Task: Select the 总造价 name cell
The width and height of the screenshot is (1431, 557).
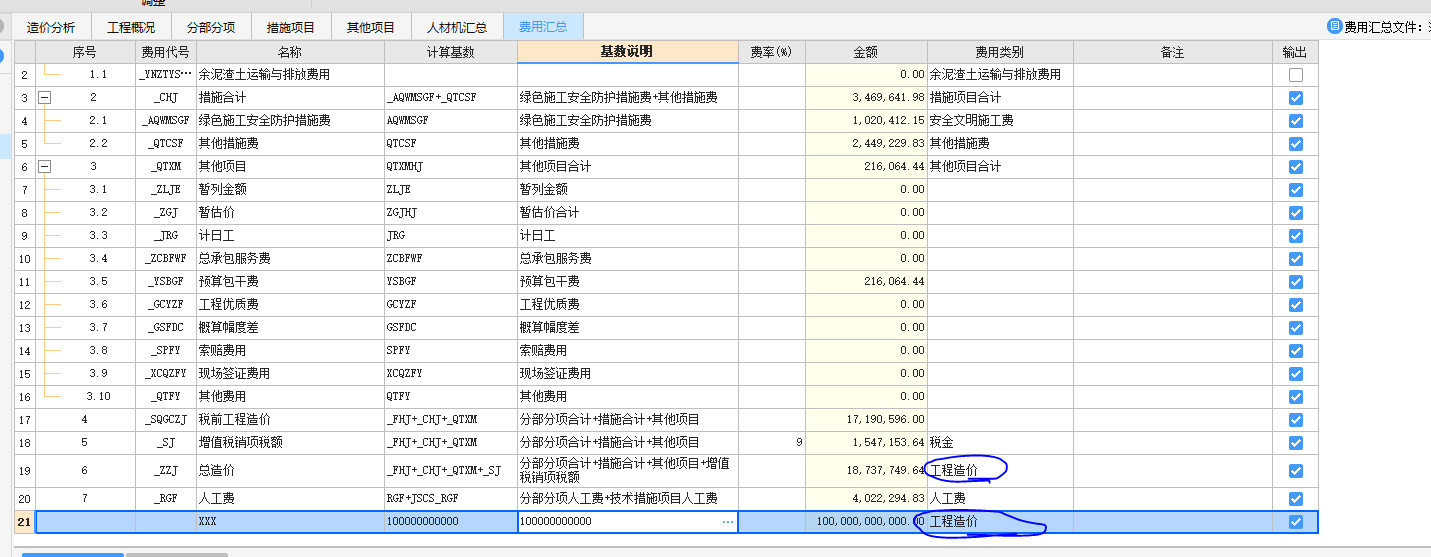Action: (290, 471)
